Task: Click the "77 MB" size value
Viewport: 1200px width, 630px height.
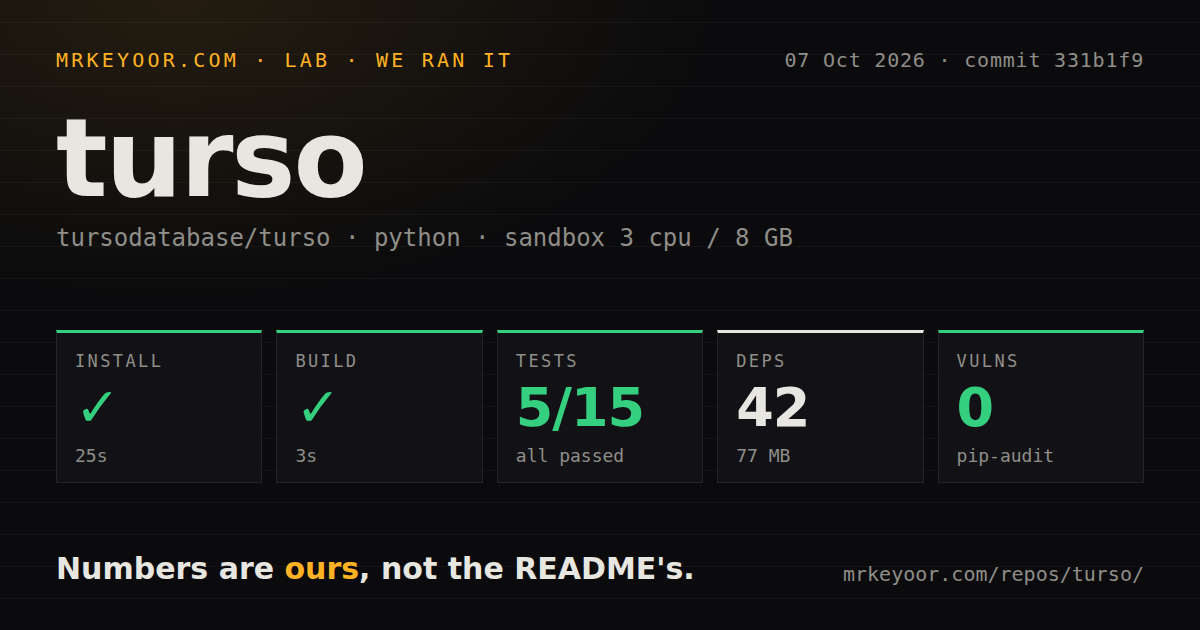Action: coord(763,456)
